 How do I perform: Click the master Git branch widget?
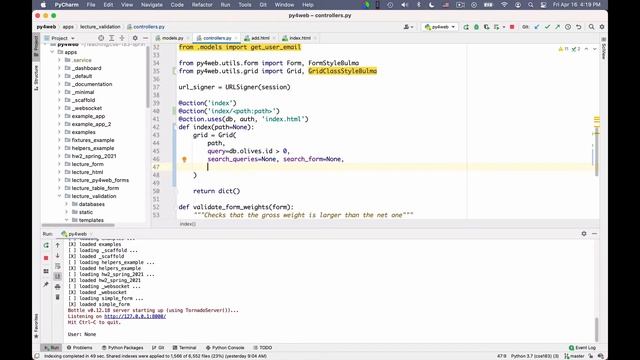coord(573,356)
